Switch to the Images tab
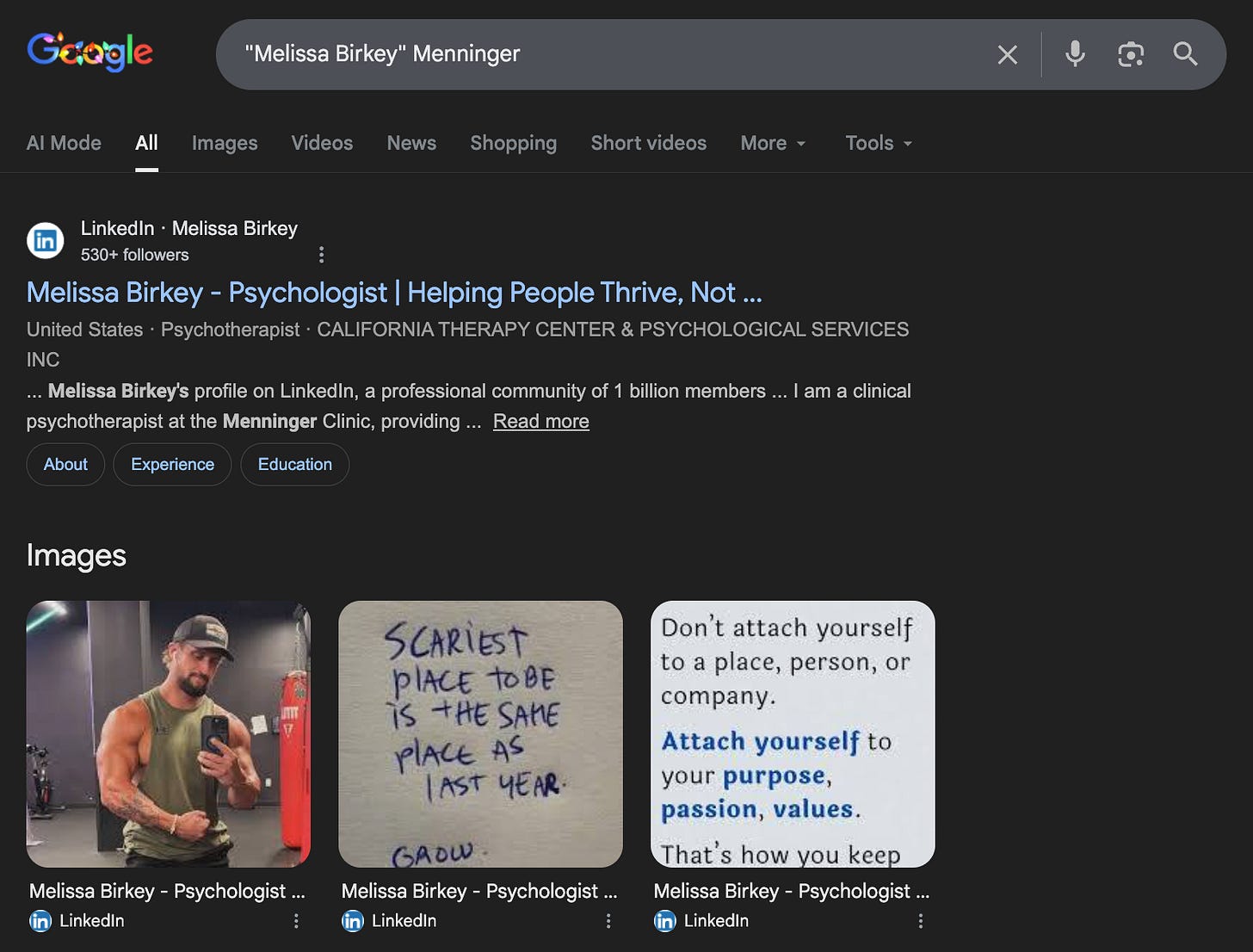Screen dimensions: 1253x952 (225, 143)
